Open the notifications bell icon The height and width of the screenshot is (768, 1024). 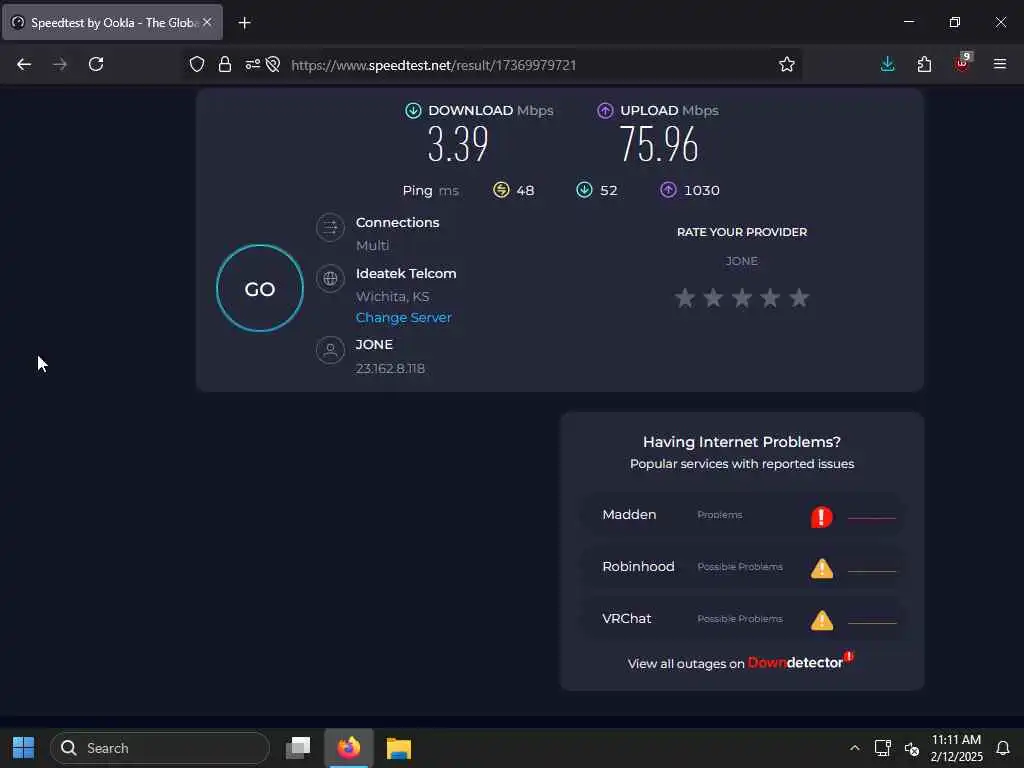click(x=1003, y=748)
